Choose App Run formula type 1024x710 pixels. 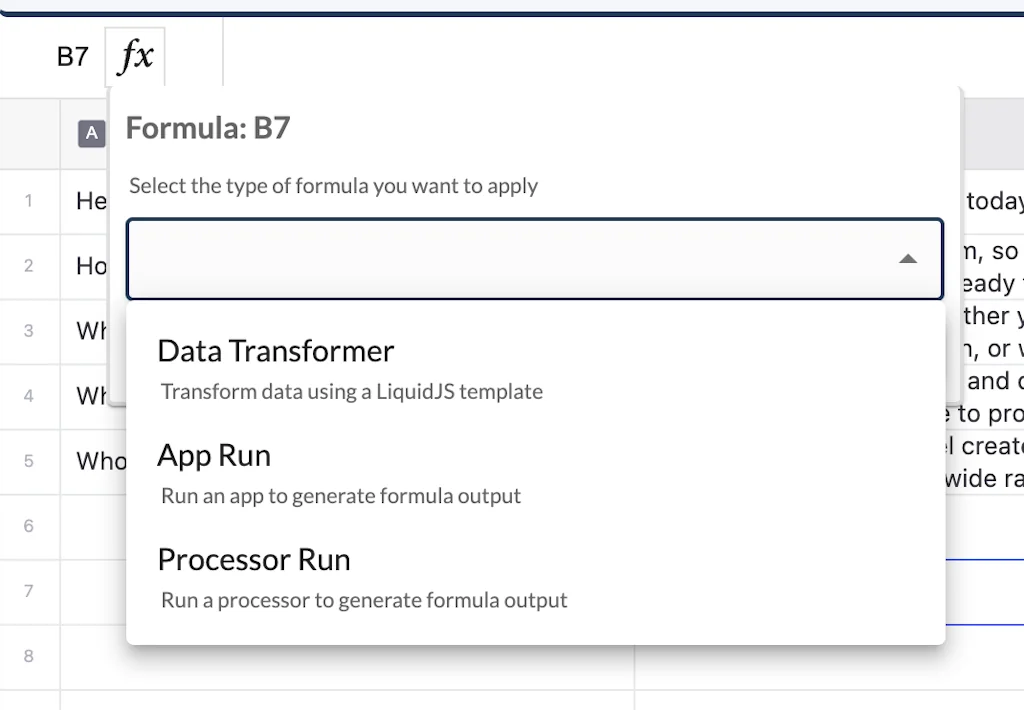tap(214, 456)
